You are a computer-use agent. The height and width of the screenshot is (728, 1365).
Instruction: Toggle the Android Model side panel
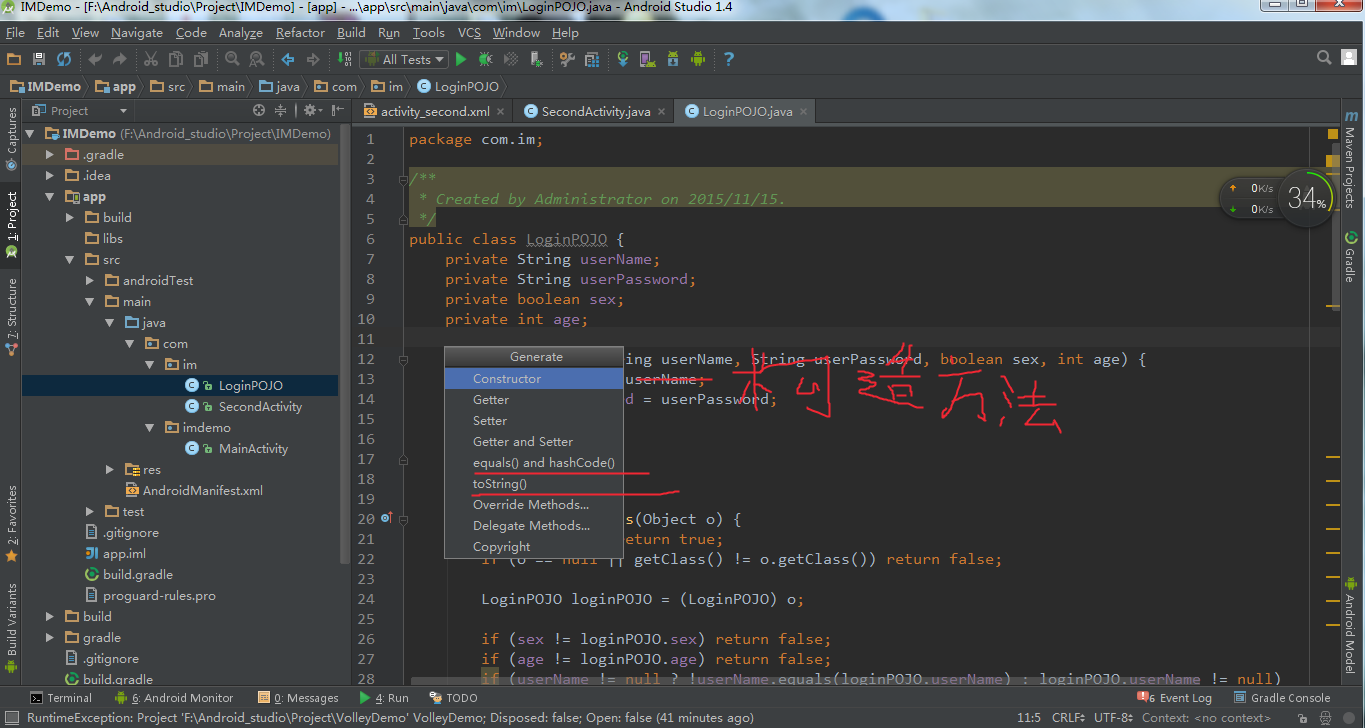pyautogui.click(x=1350, y=627)
